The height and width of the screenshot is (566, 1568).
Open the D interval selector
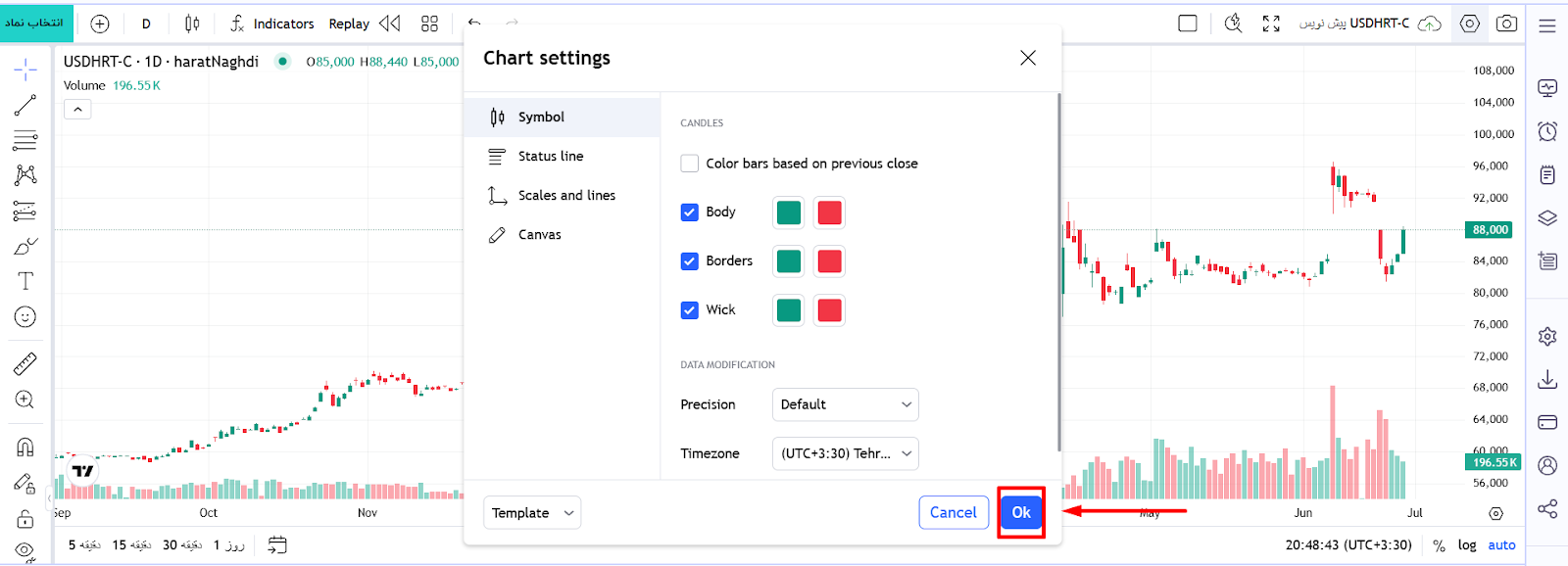click(146, 24)
